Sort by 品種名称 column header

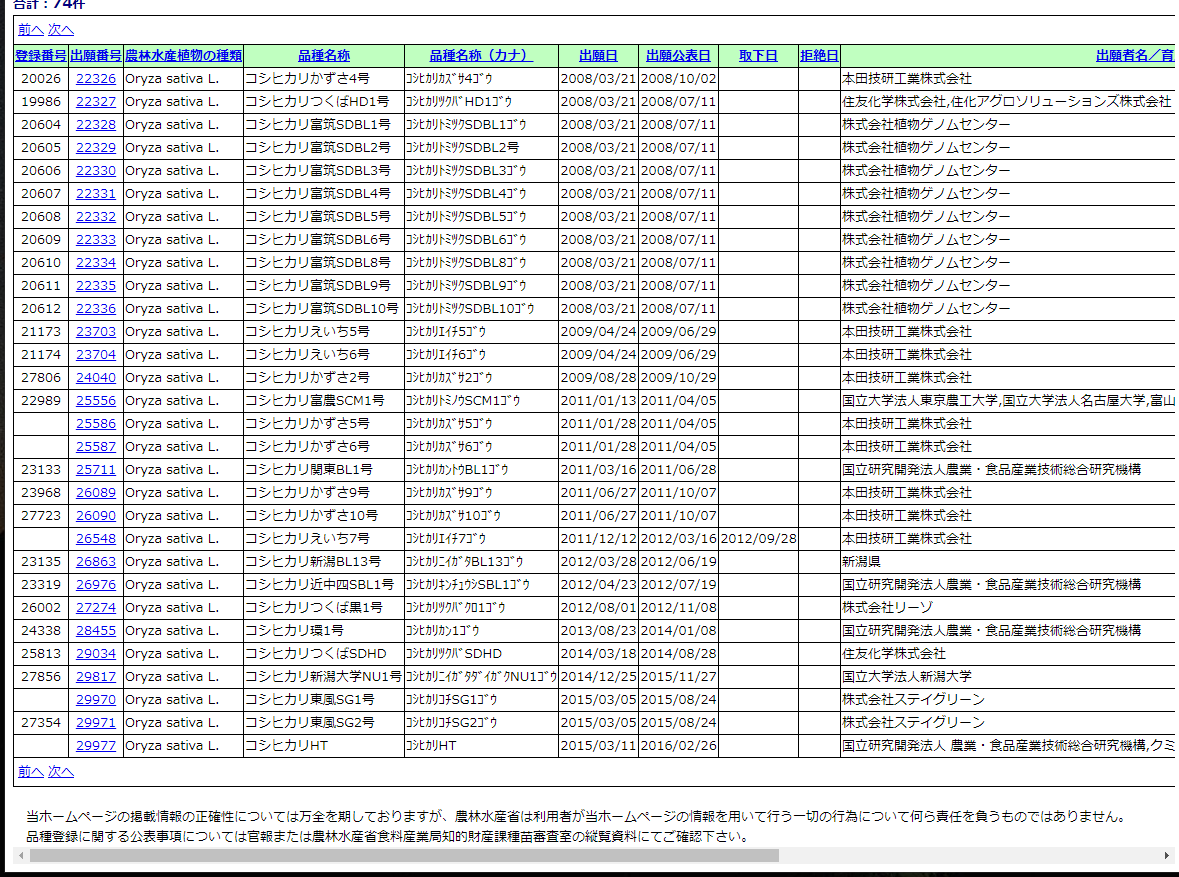(x=324, y=56)
